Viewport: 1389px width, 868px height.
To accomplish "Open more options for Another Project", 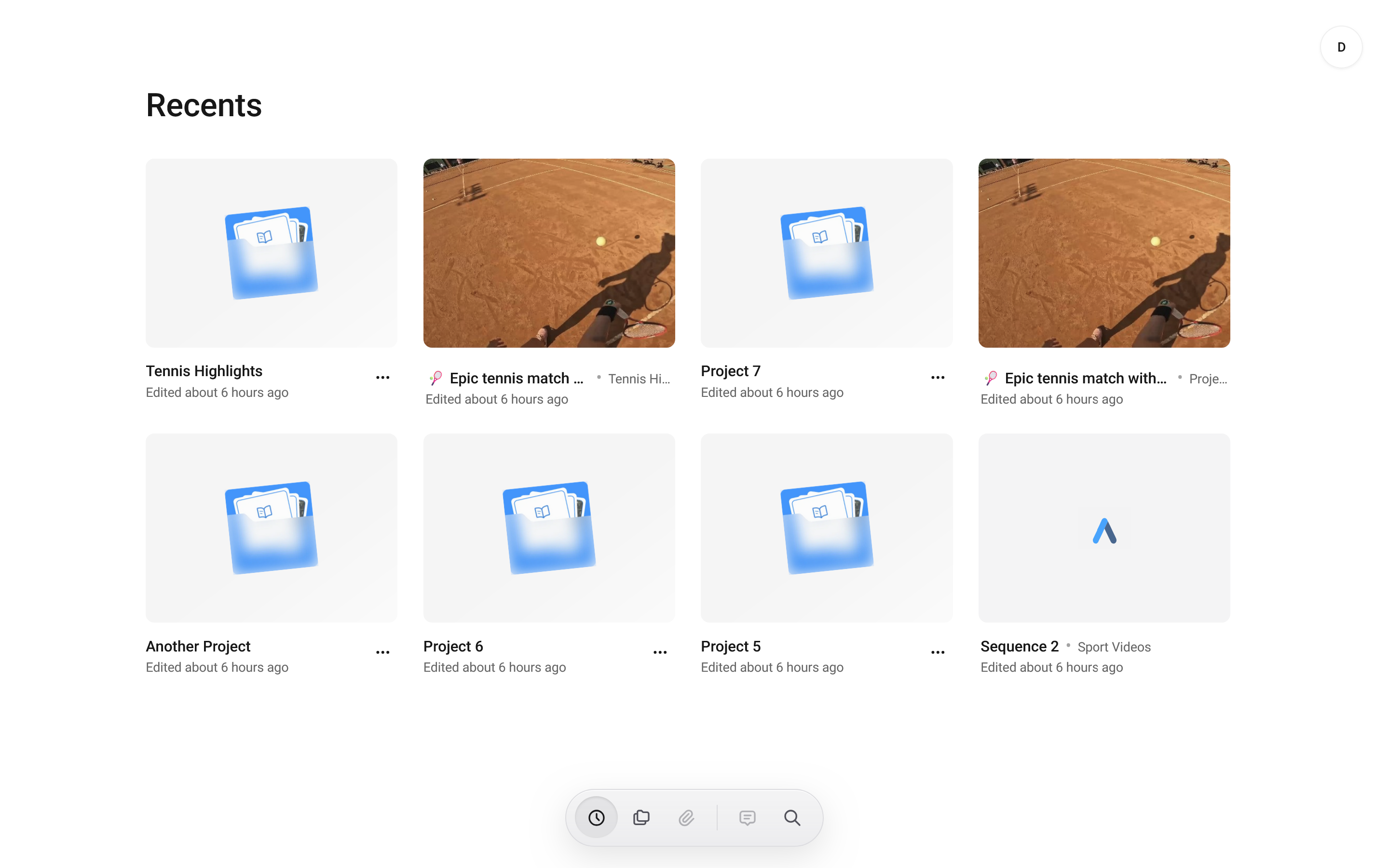I will point(383,653).
